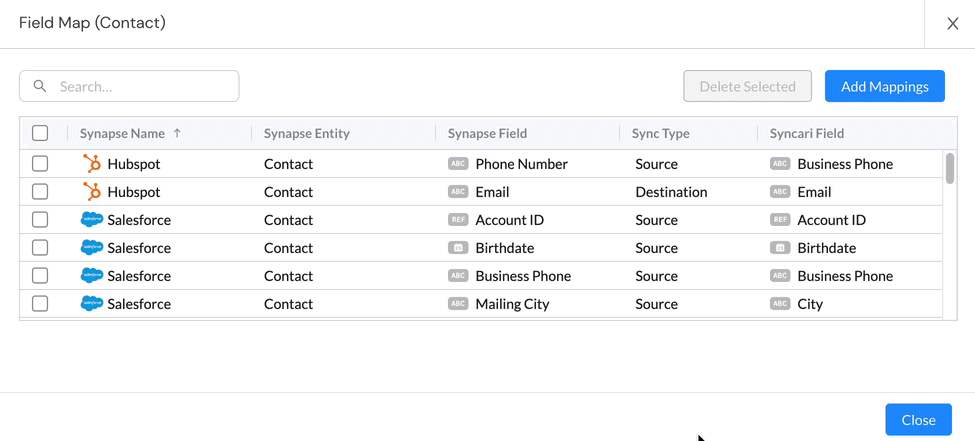975x441 pixels.
Task: Click the table's vertical scrollbar thumb
Action: 950,168
